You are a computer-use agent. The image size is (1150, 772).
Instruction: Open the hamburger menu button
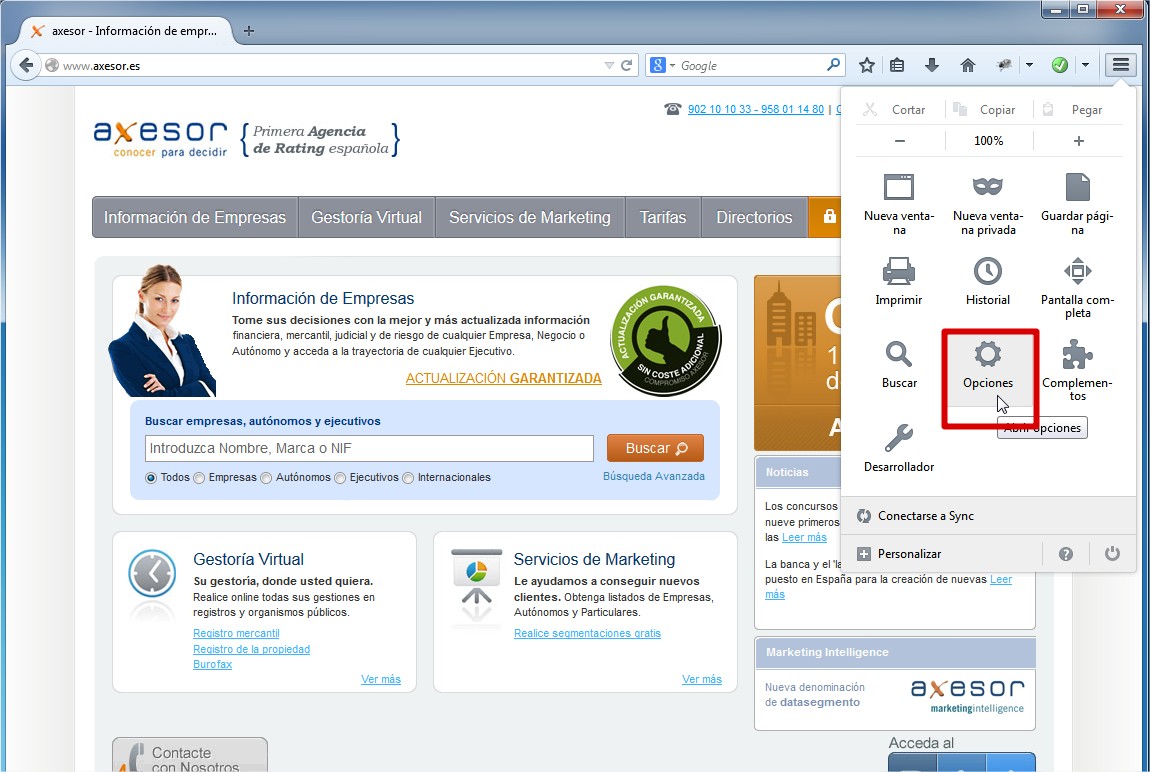[1121, 65]
